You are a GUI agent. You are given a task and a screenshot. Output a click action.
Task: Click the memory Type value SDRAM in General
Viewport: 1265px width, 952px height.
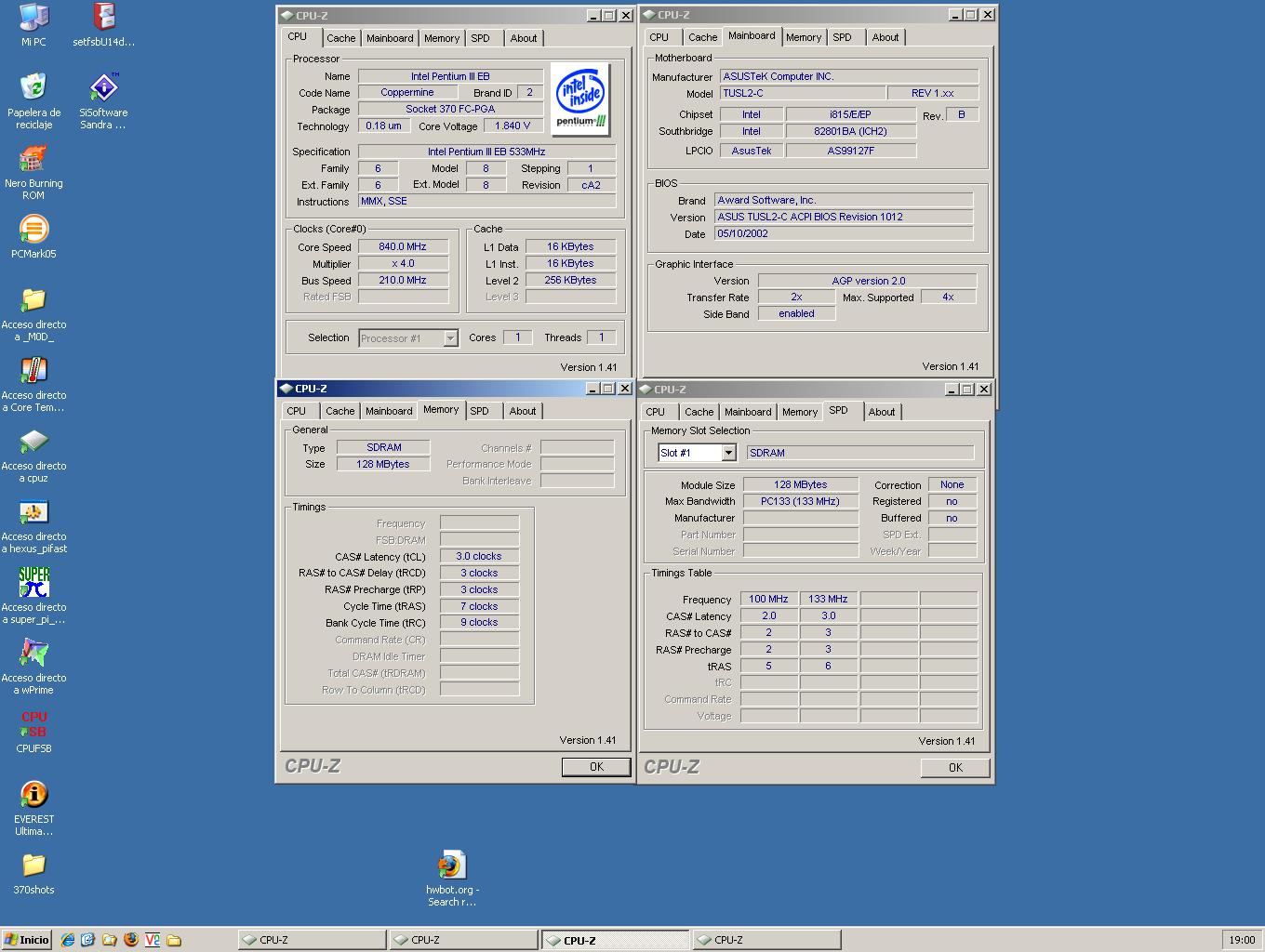coord(383,447)
